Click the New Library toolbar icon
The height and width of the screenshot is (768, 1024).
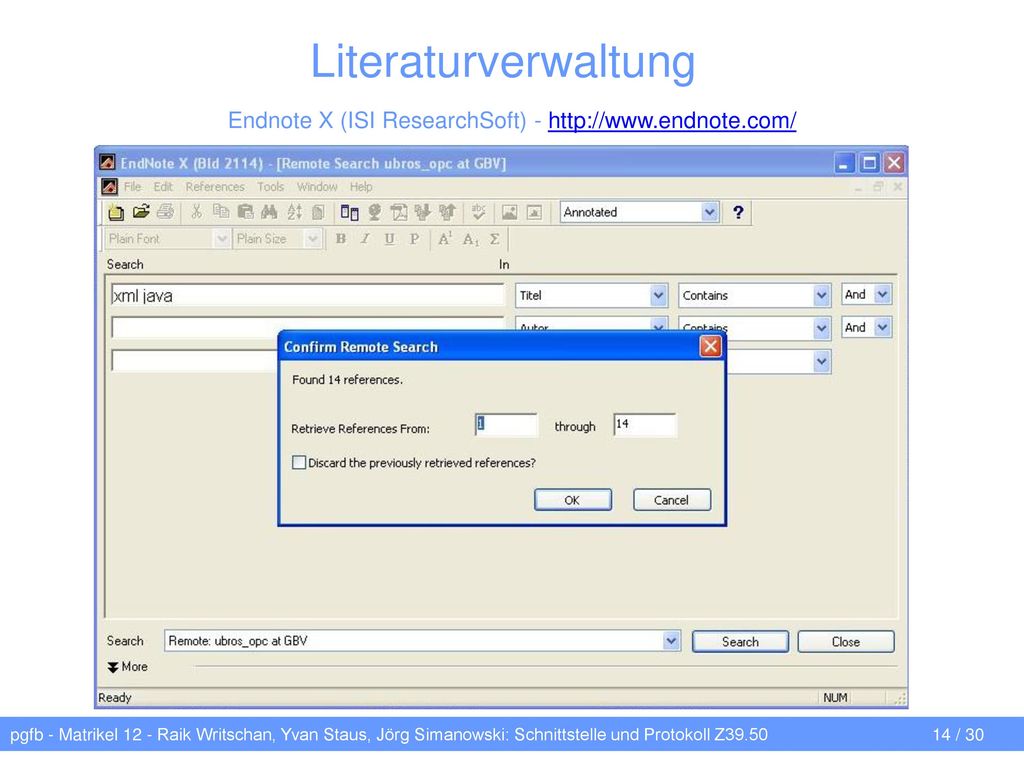click(x=116, y=212)
